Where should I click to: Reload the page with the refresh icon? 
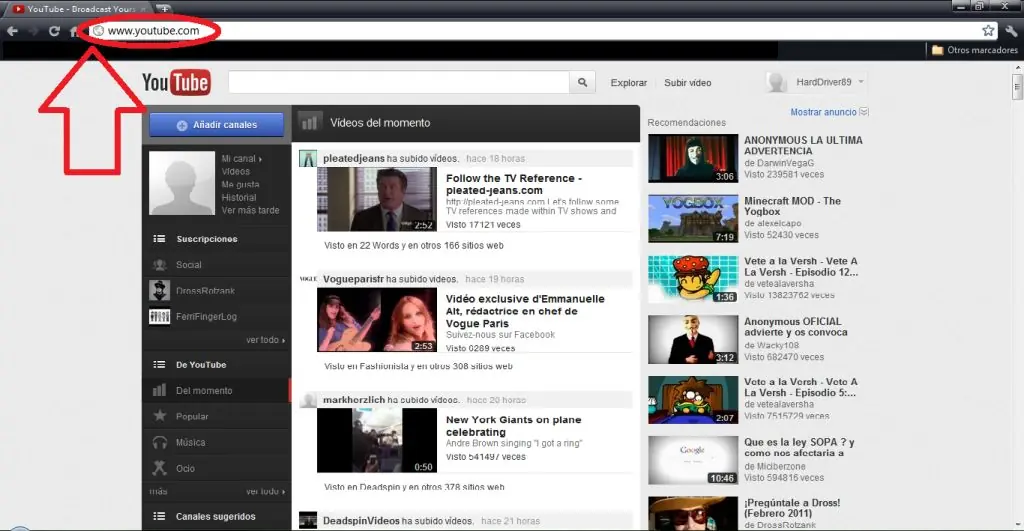tap(54, 31)
